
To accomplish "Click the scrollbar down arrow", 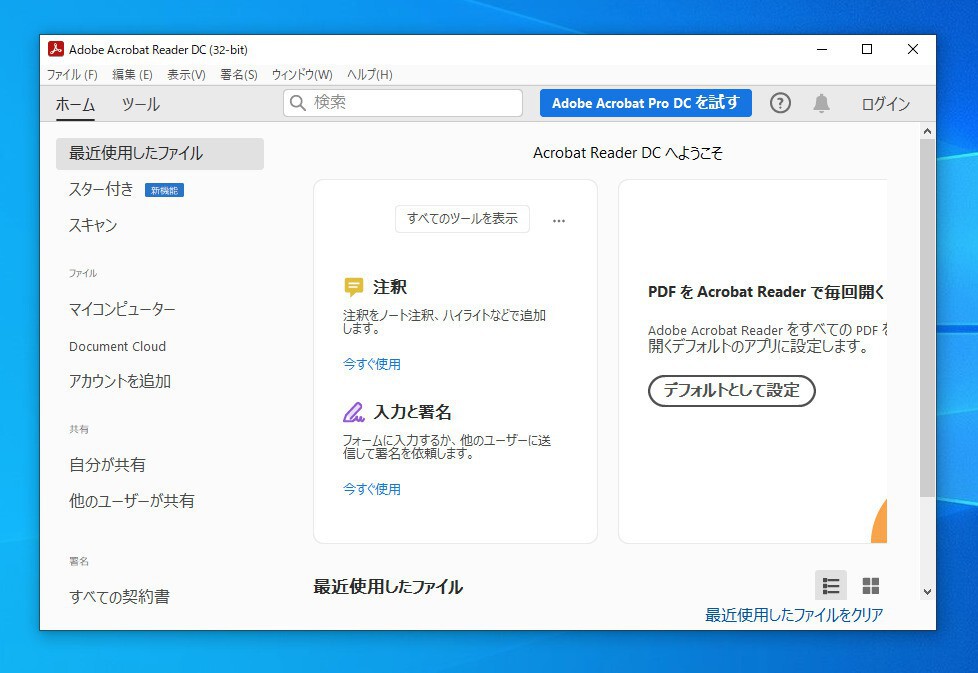I will pyautogui.click(x=927, y=592).
